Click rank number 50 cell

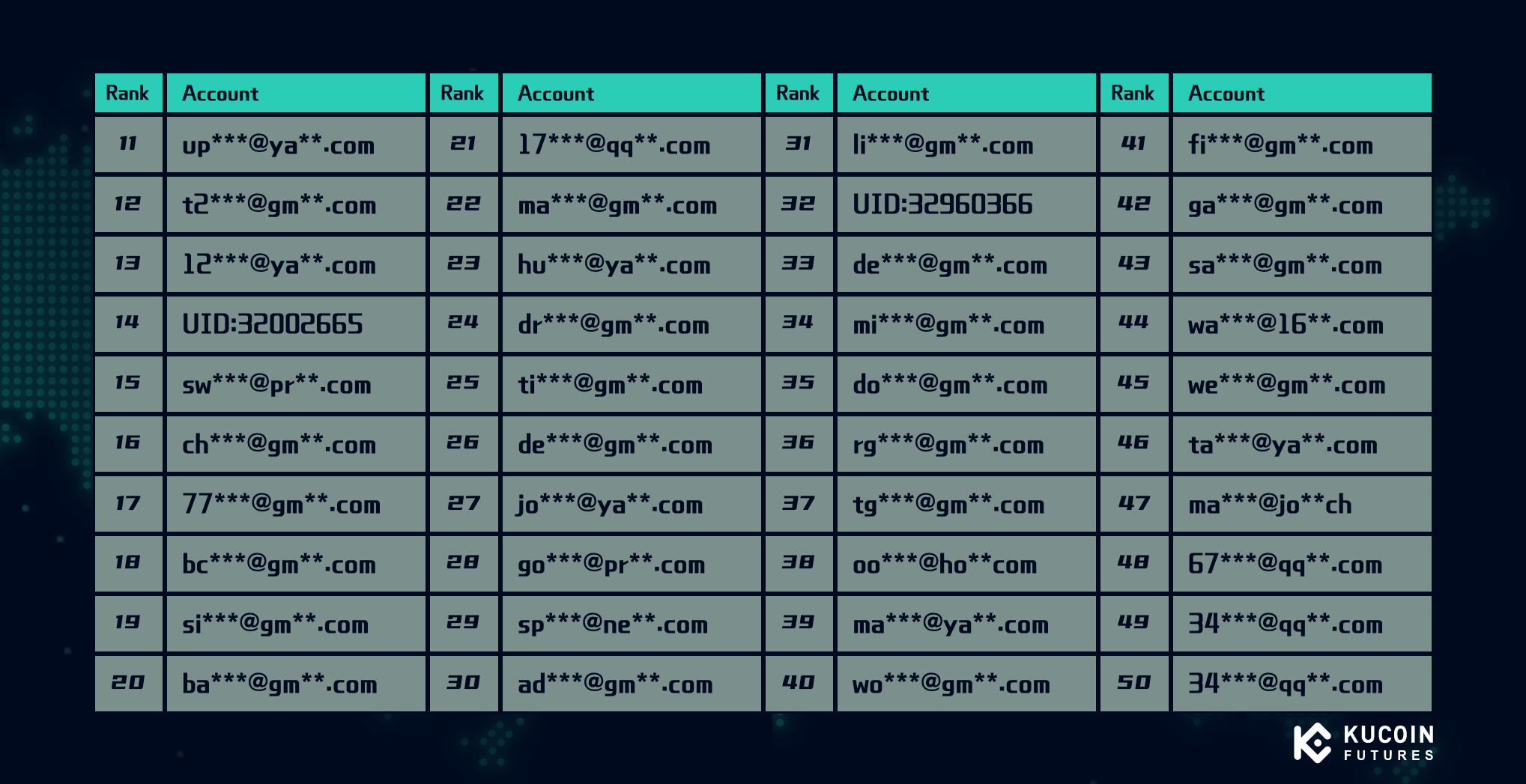click(x=1134, y=684)
